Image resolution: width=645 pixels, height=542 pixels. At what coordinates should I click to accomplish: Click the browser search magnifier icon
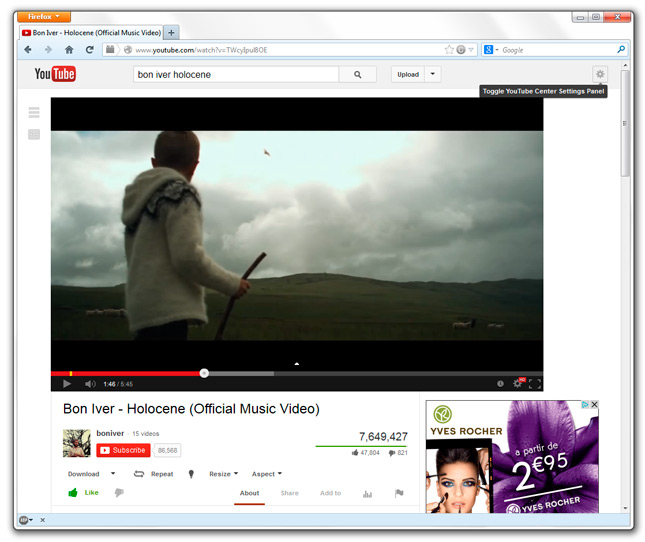click(x=621, y=50)
